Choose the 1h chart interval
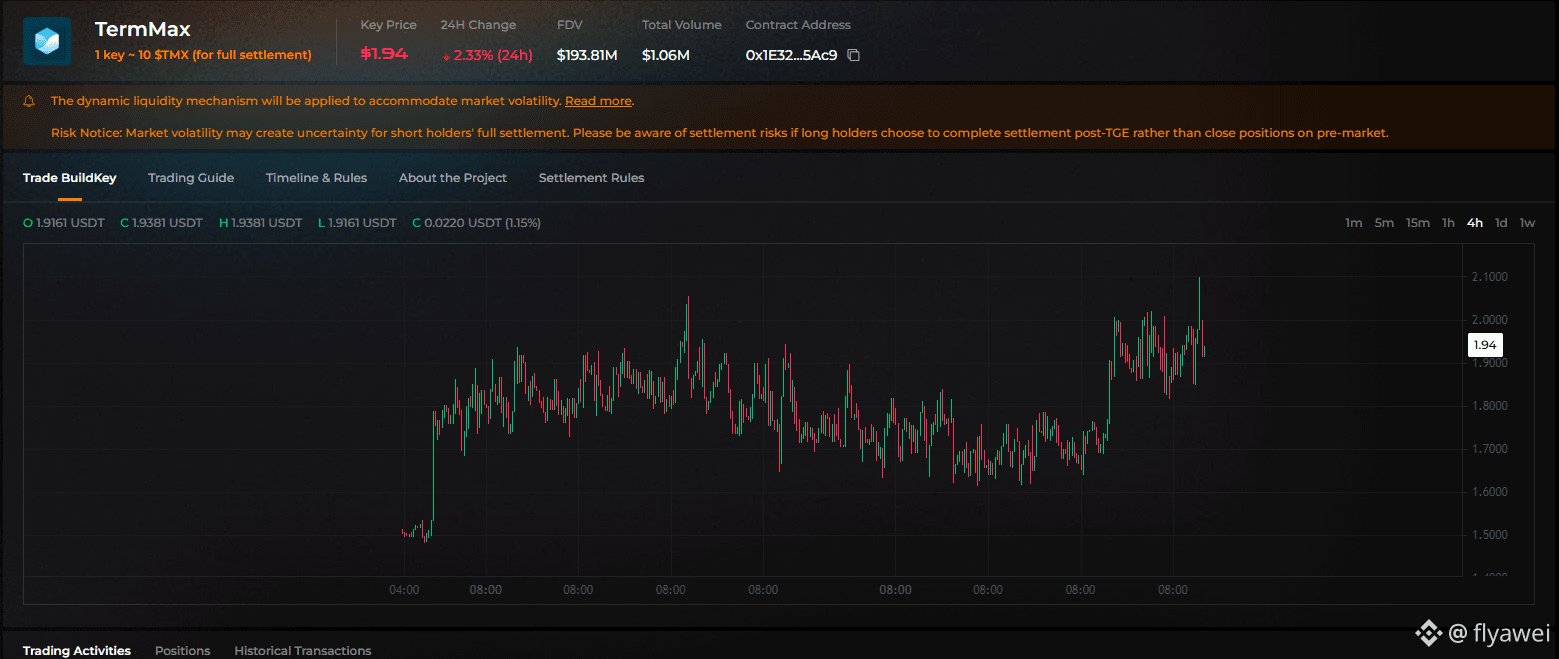 (x=1448, y=223)
